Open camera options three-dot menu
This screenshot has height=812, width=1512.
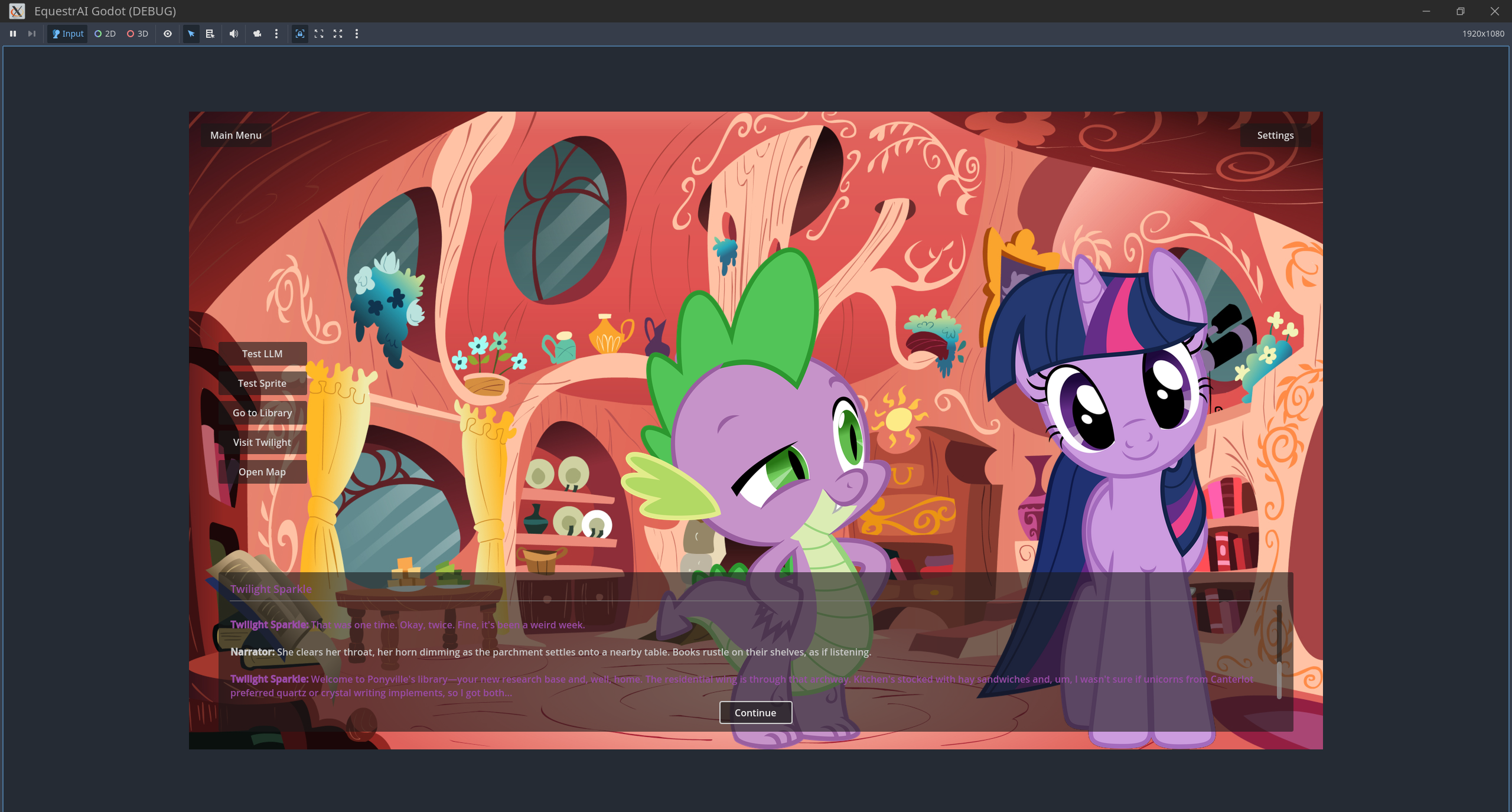click(x=276, y=34)
